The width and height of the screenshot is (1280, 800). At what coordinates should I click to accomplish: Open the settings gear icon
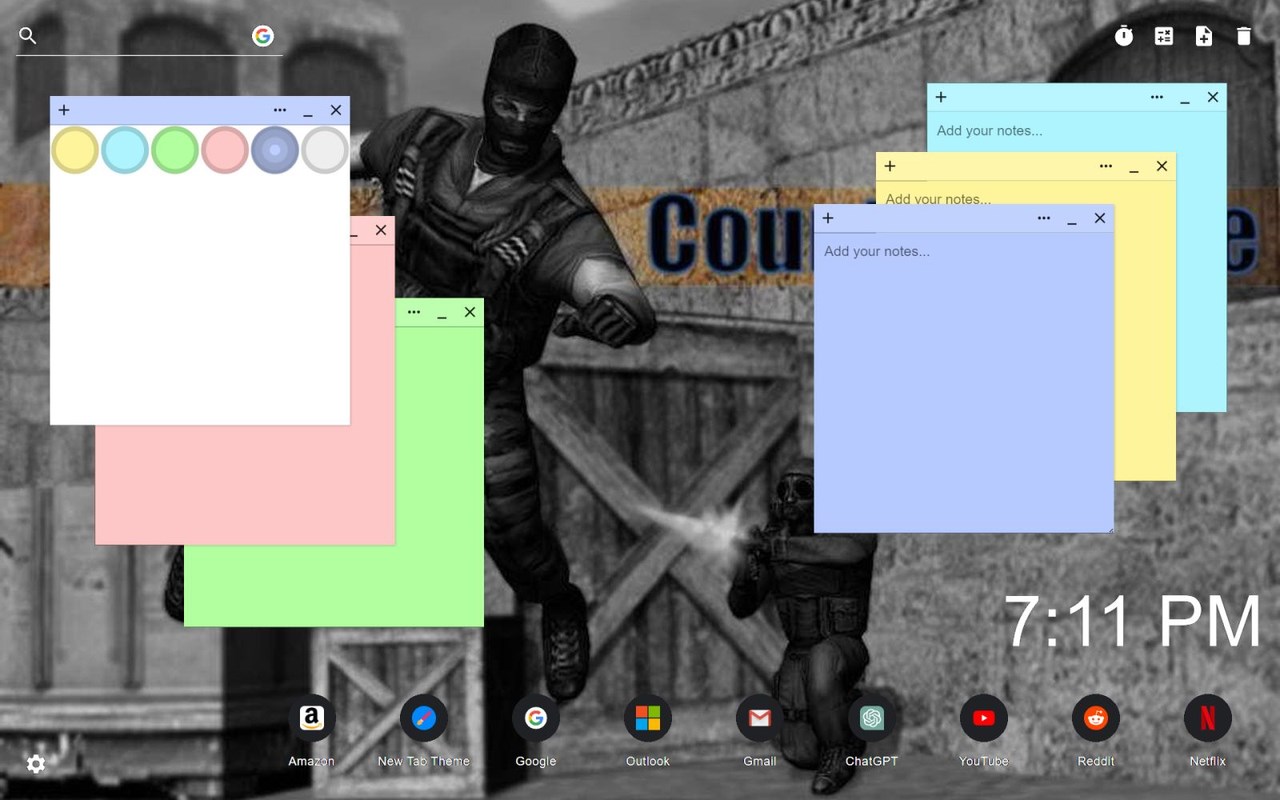pos(36,764)
